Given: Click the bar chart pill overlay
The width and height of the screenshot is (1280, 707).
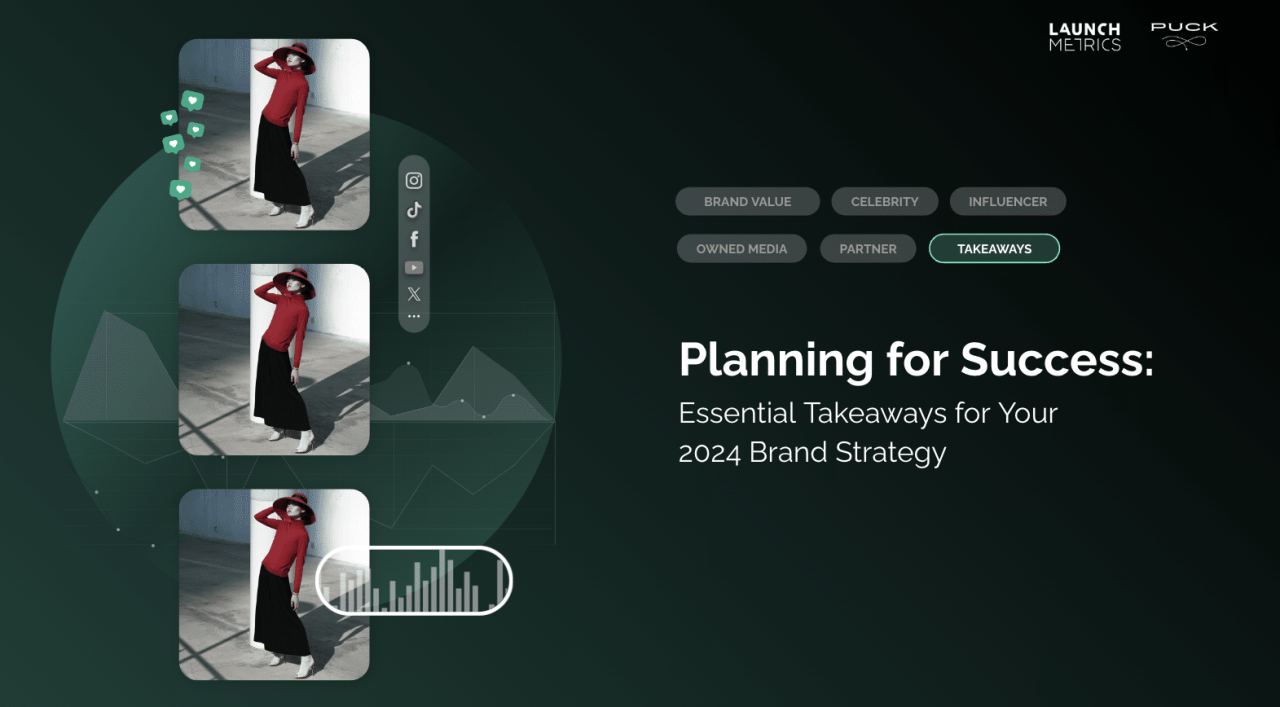Looking at the screenshot, I should (x=414, y=581).
